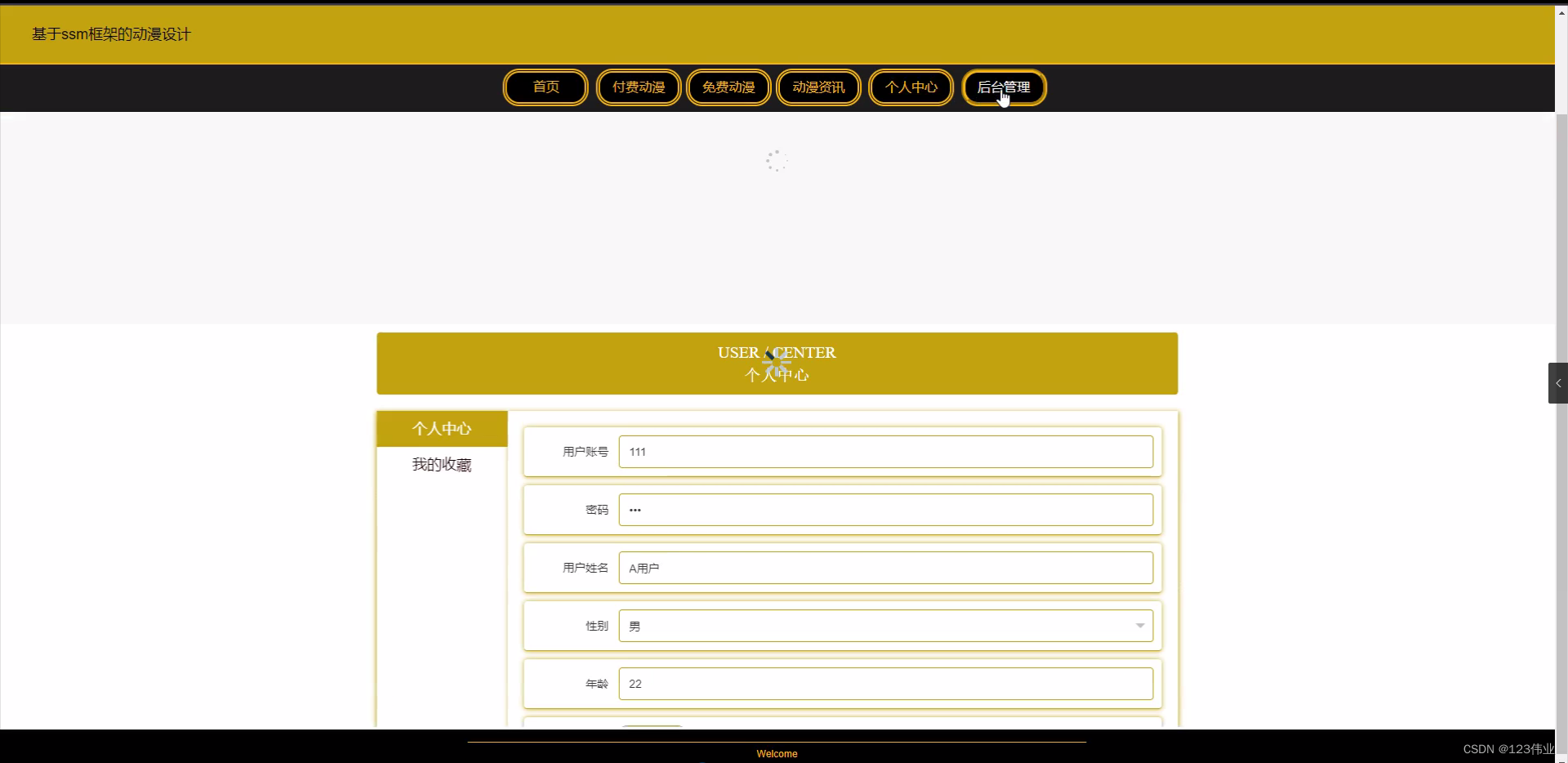Image resolution: width=1568 pixels, height=763 pixels.
Task: Collapse the right side panel chevron
Action: pos(1557,382)
